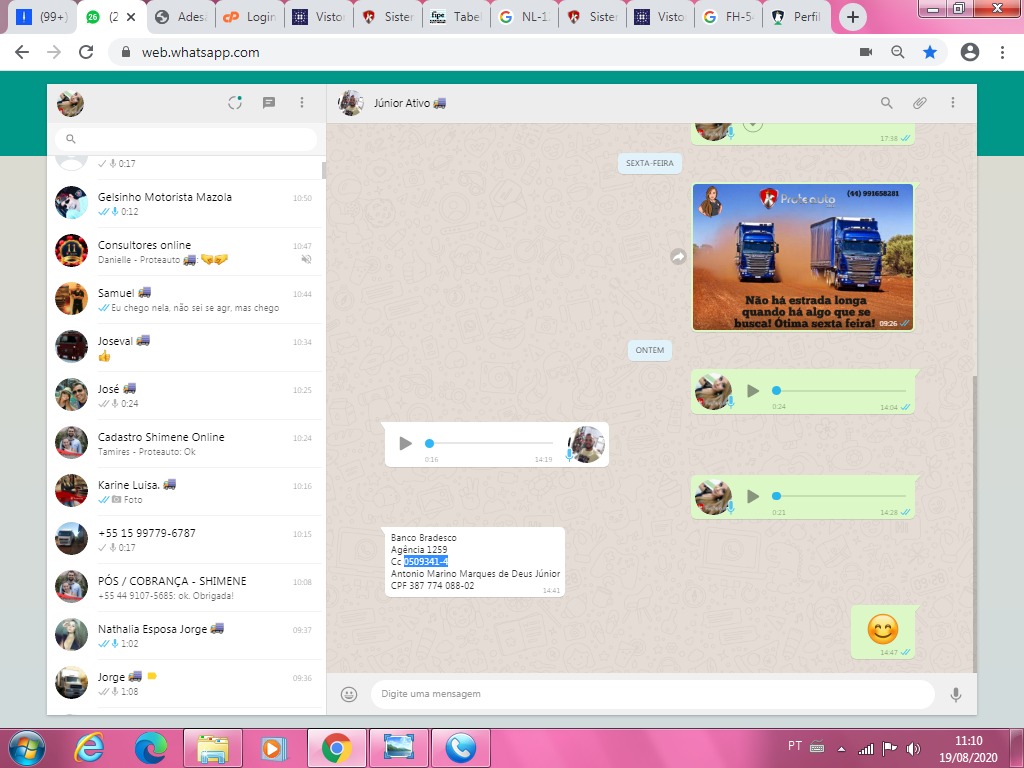This screenshot has height=768, width=1024.
Task: Open the sidebar three-dot menu
Action: click(x=302, y=102)
